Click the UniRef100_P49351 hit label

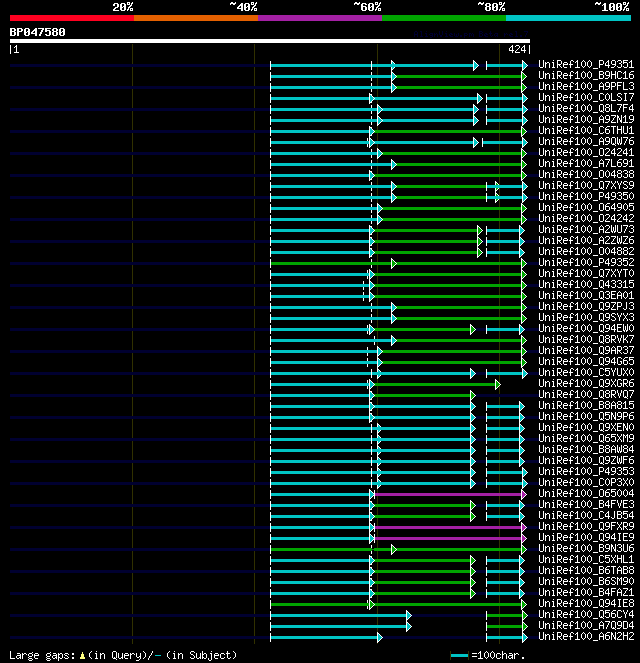[586, 64]
